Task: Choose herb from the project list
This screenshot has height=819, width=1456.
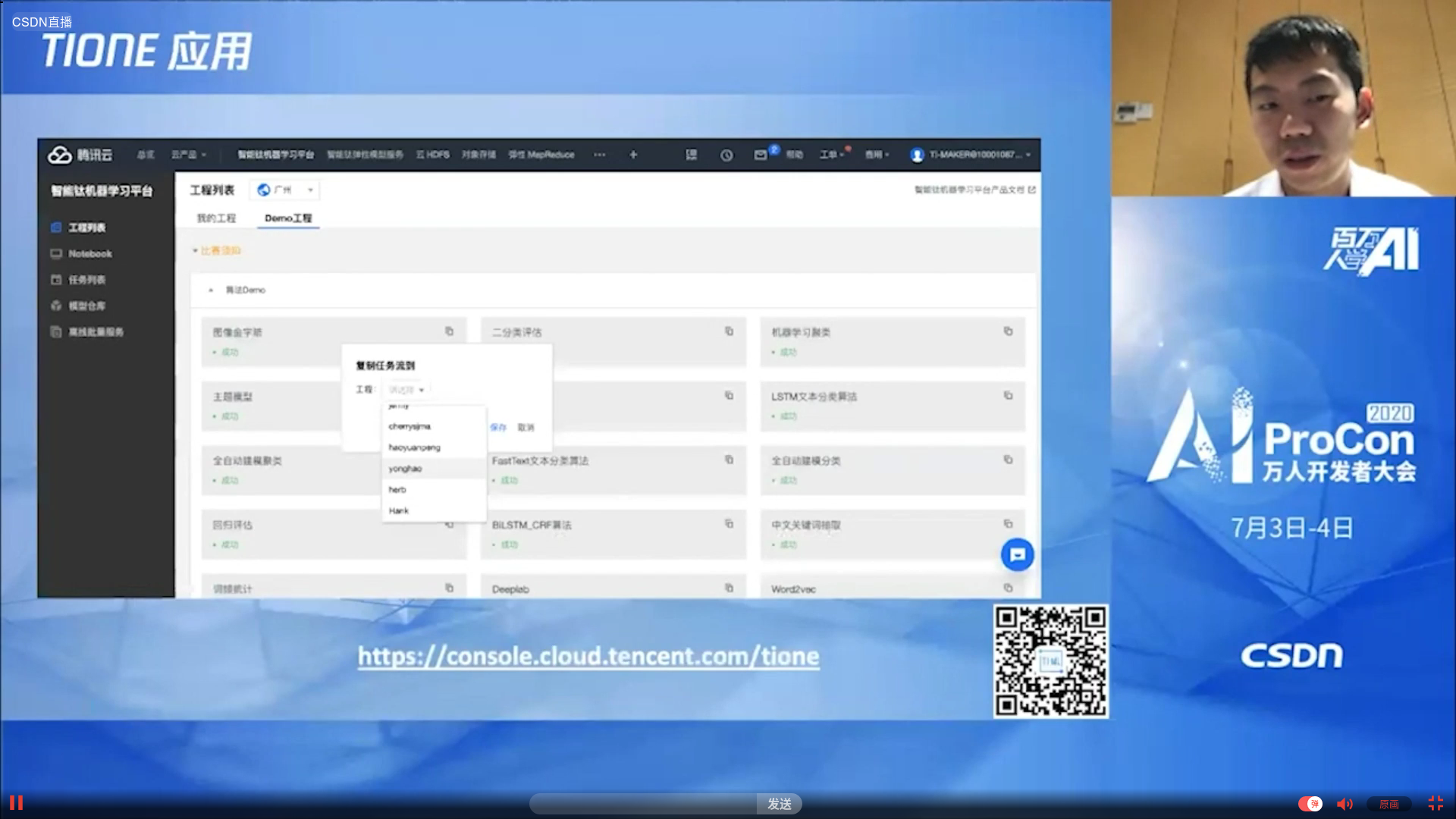Action: (x=434, y=490)
